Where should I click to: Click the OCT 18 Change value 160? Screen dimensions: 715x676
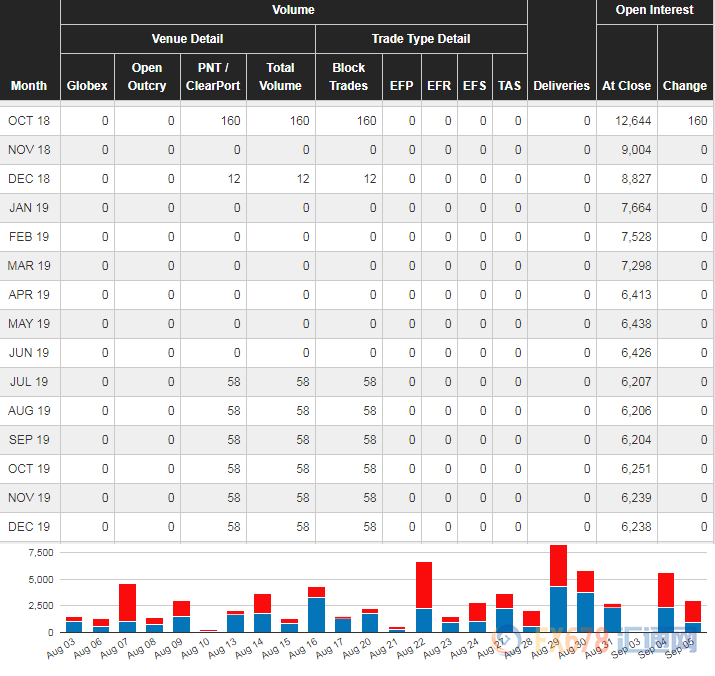pos(697,121)
